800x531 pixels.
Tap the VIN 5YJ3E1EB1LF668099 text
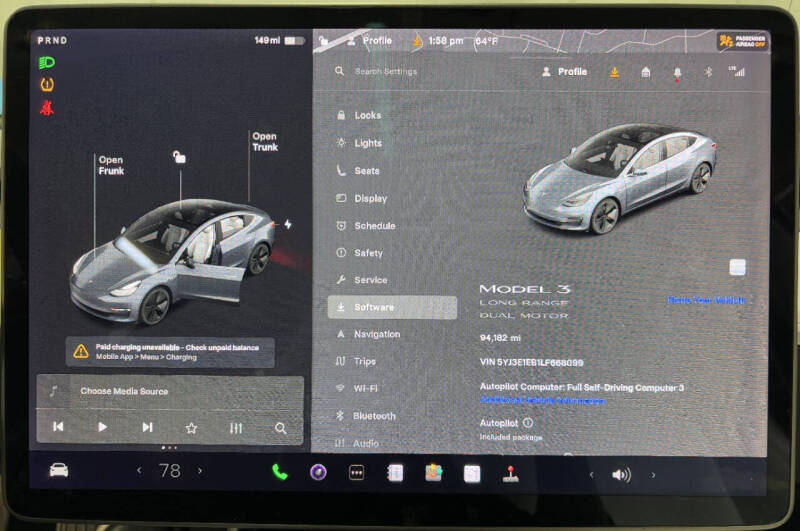[531, 362]
